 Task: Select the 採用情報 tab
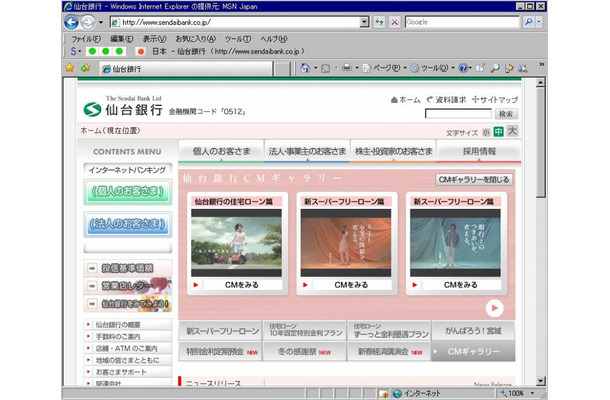click(479, 151)
